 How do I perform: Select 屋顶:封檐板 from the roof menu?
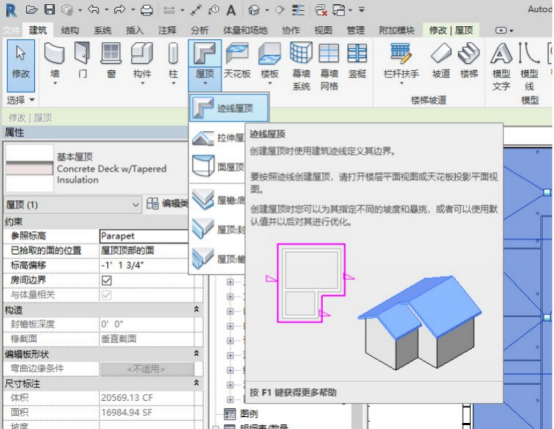218,229
